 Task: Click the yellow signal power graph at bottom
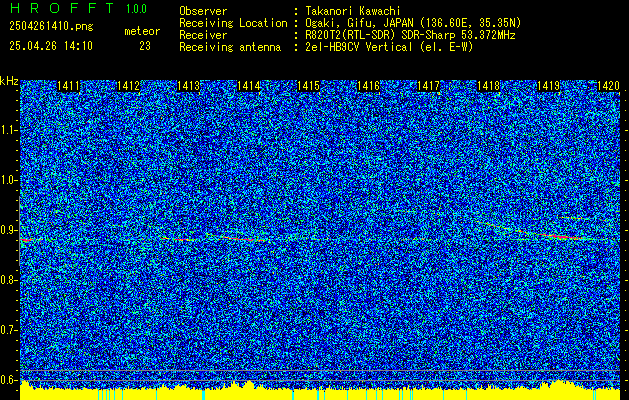[x=320, y=391]
